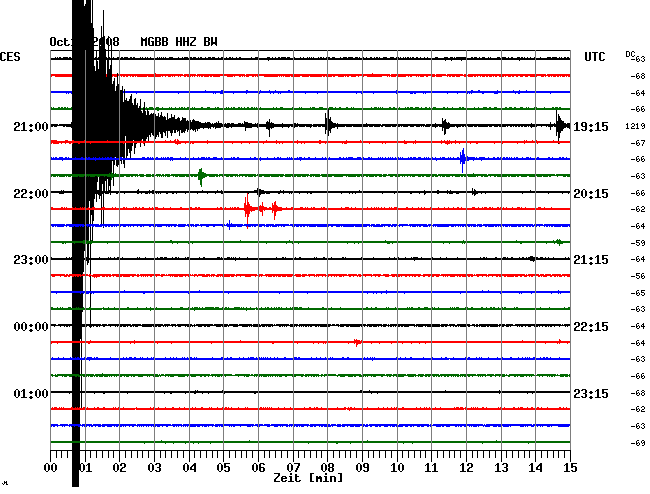Click minute axis tick label 13

pos(501,468)
